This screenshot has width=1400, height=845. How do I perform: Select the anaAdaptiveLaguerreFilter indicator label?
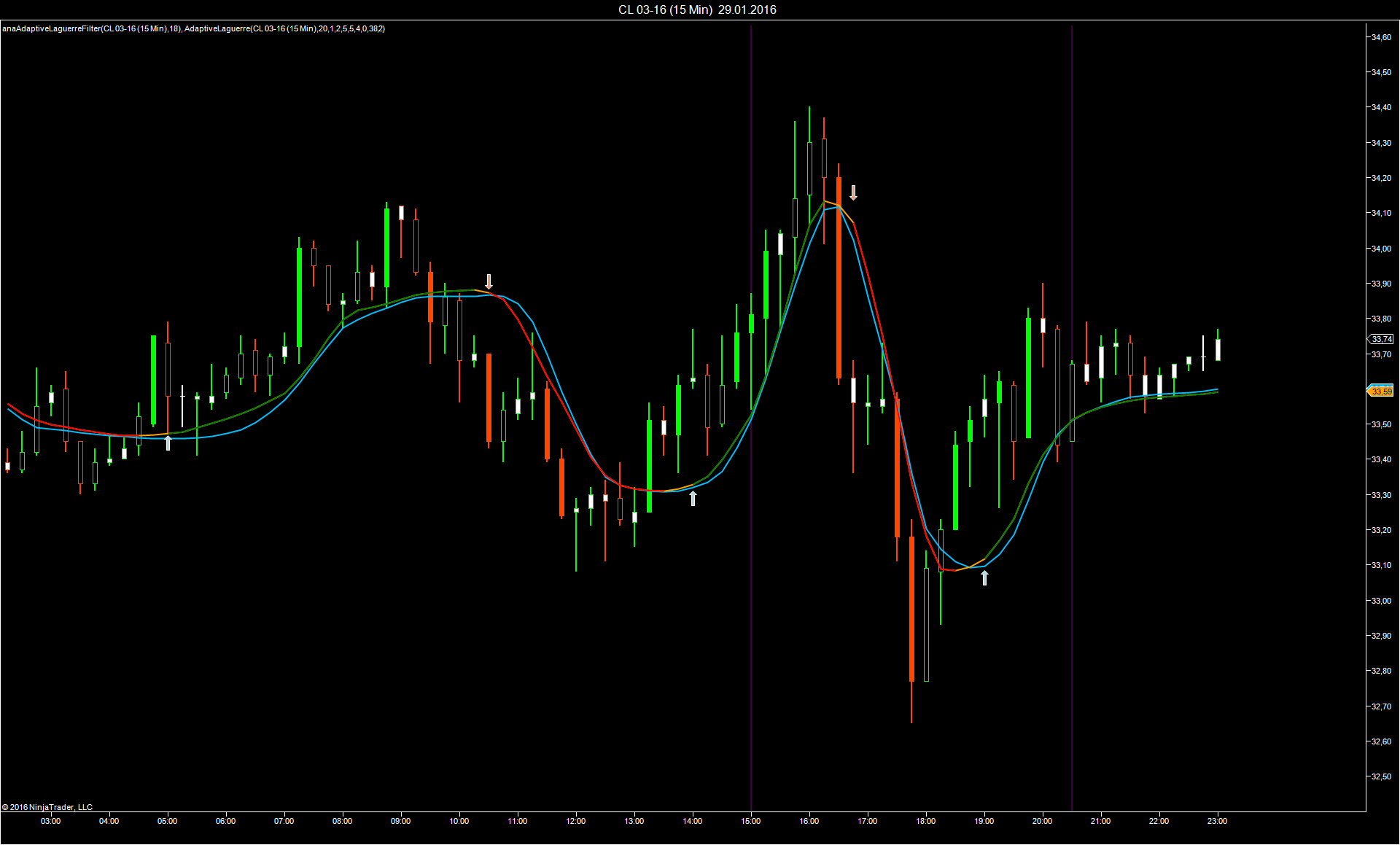pyautogui.click(x=91, y=28)
